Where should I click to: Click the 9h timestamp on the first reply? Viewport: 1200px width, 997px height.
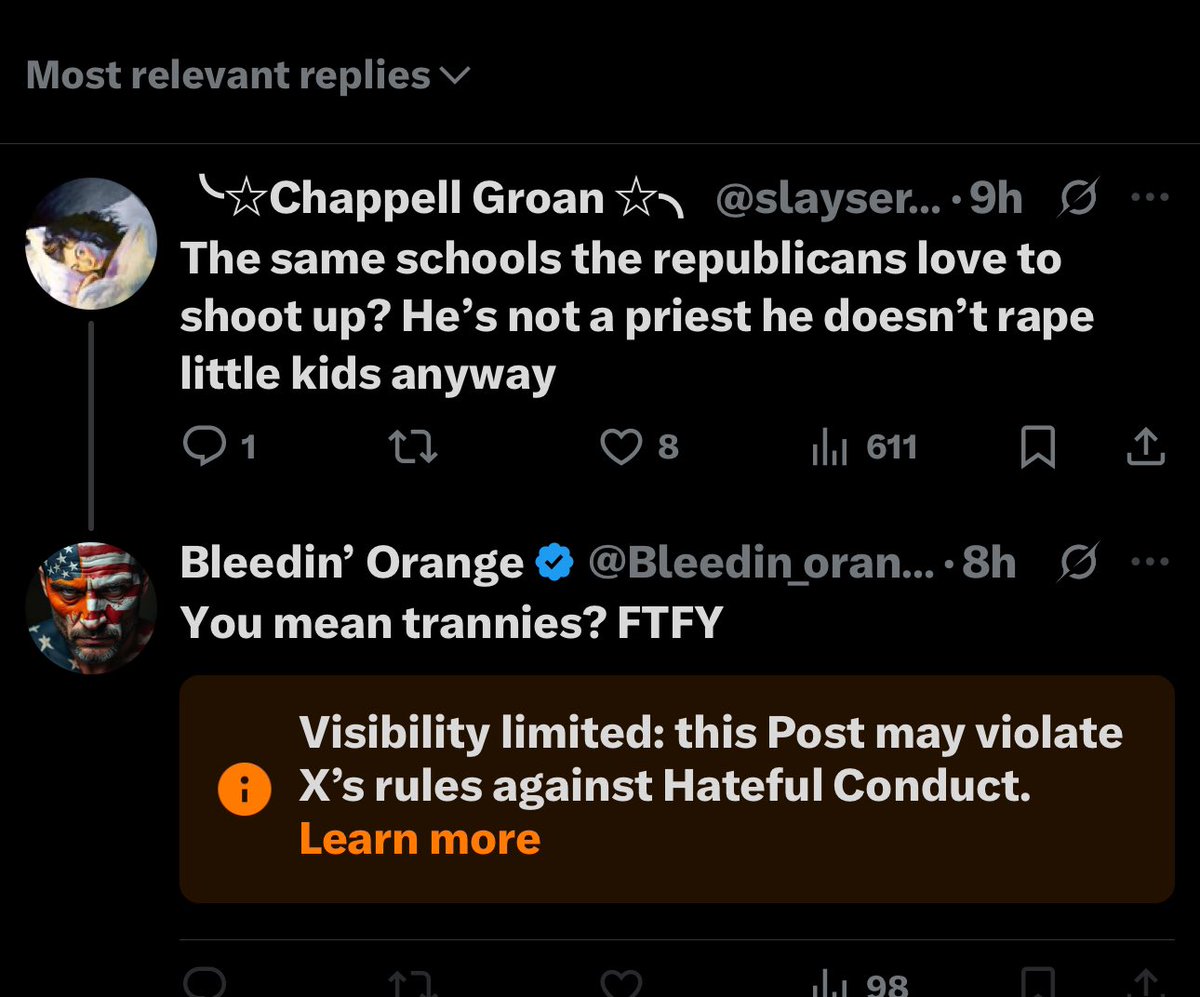click(995, 199)
